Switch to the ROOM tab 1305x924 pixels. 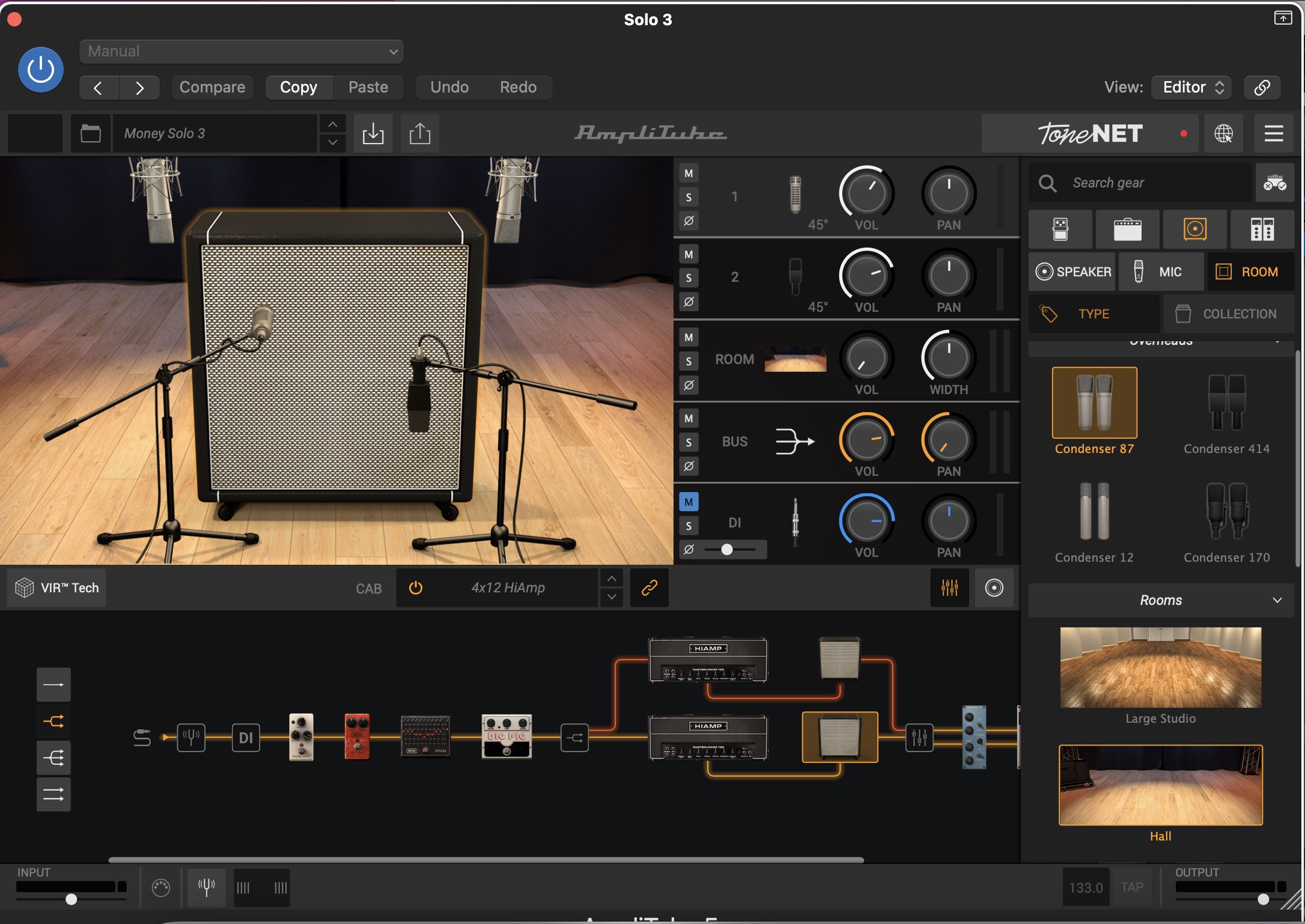[1250, 272]
